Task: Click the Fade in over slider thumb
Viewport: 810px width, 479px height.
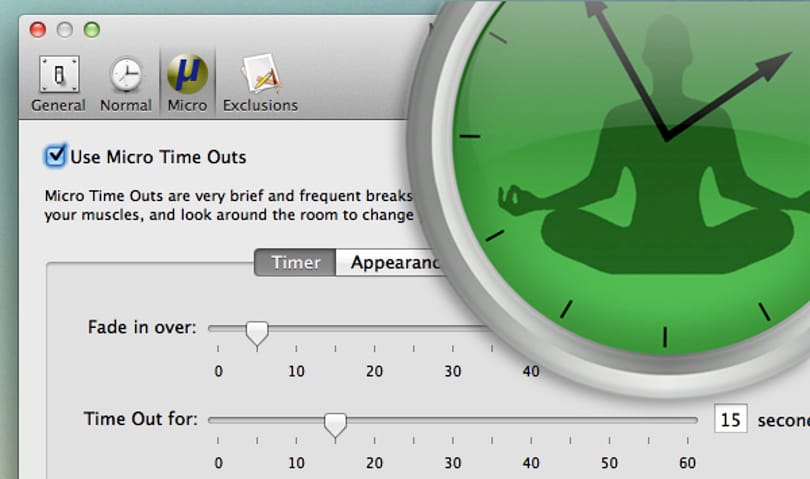Action: coord(257,333)
